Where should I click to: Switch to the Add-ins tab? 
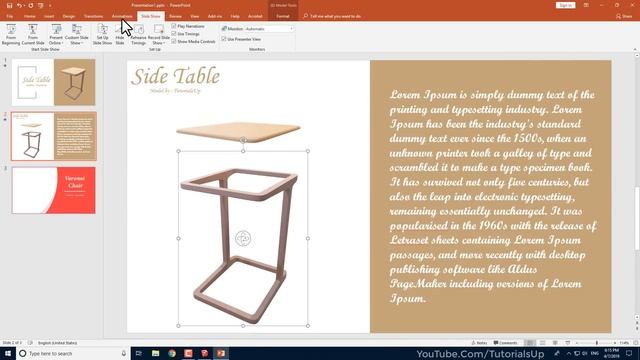215,16
